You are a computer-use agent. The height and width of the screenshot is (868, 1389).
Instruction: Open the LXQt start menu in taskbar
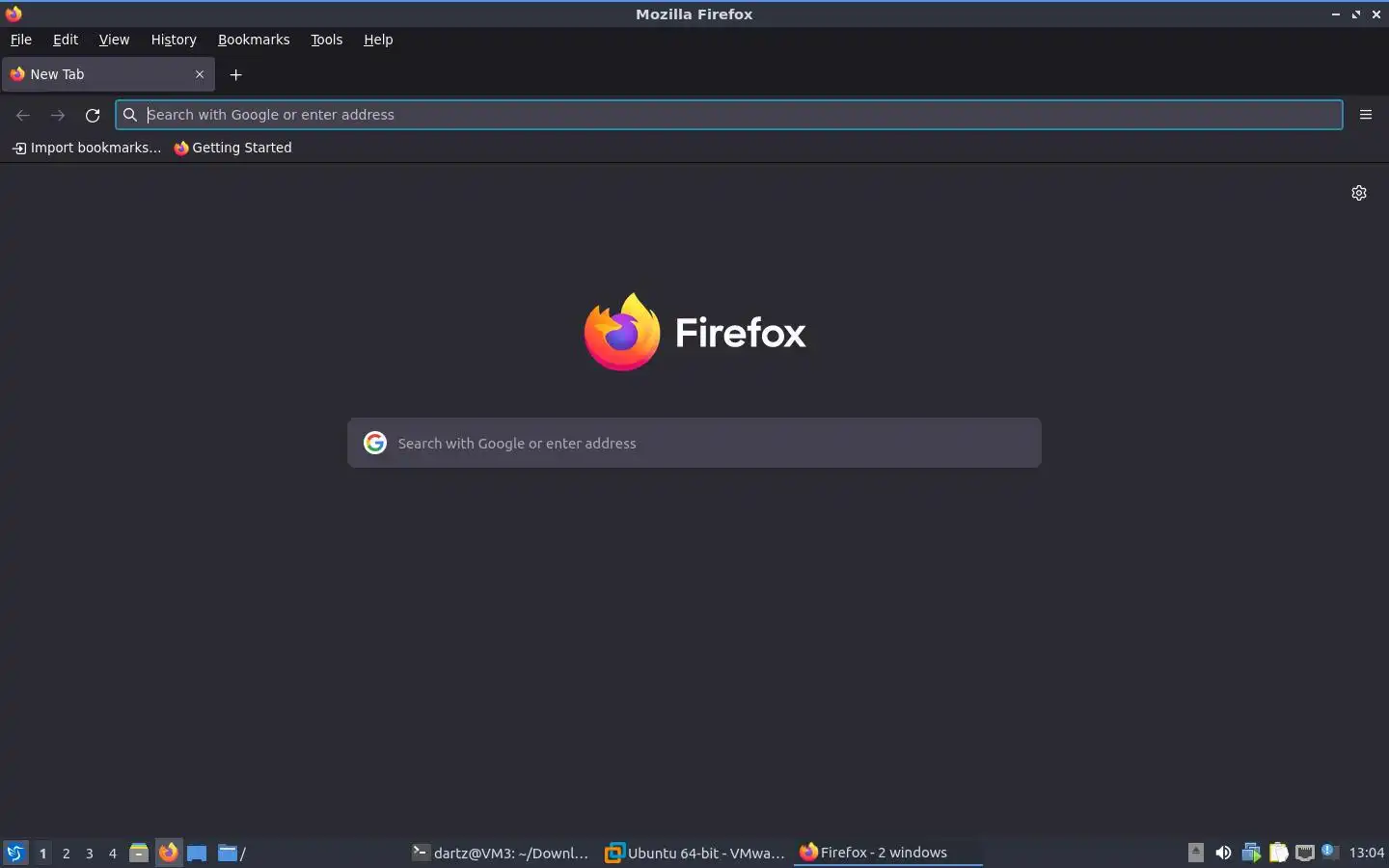[x=14, y=853]
